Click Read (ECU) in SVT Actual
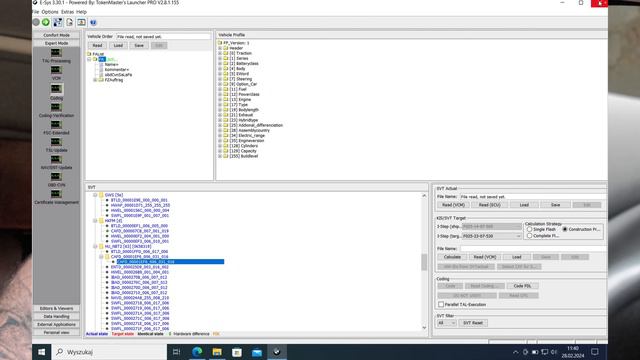 point(489,205)
